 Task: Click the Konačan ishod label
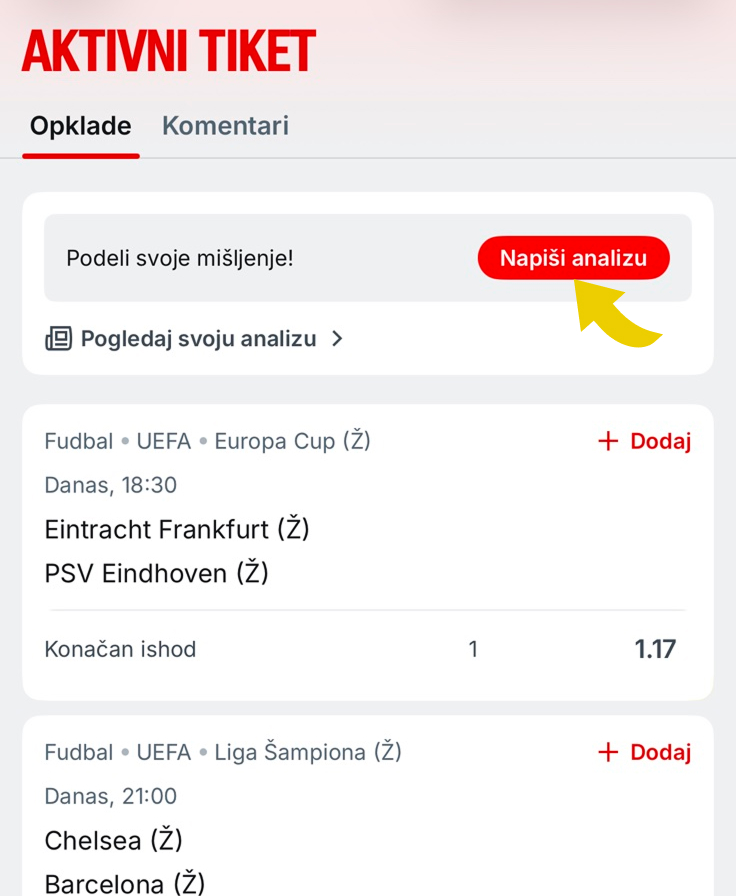point(121,649)
